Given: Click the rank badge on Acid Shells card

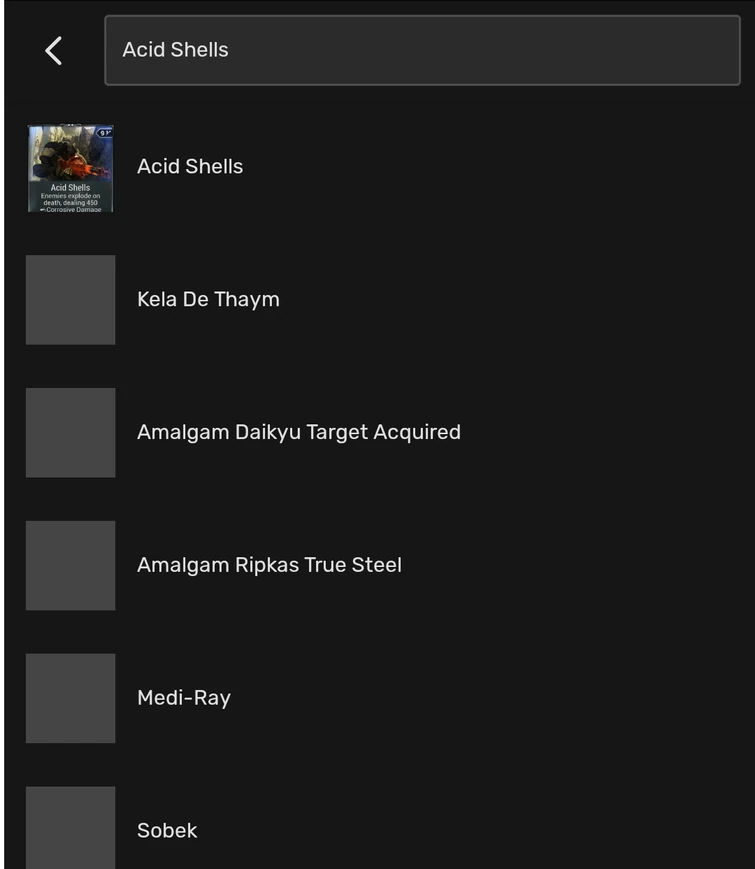Looking at the screenshot, I should pyautogui.click(x=104, y=132).
